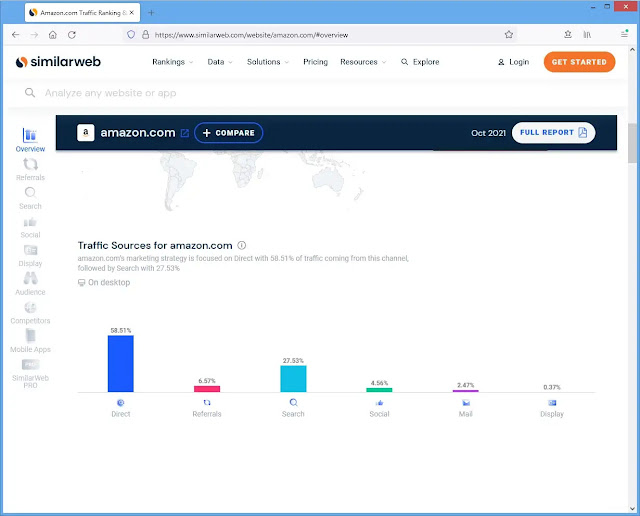
Task: Open Display section in sidebar
Action: (x=30, y=256)
